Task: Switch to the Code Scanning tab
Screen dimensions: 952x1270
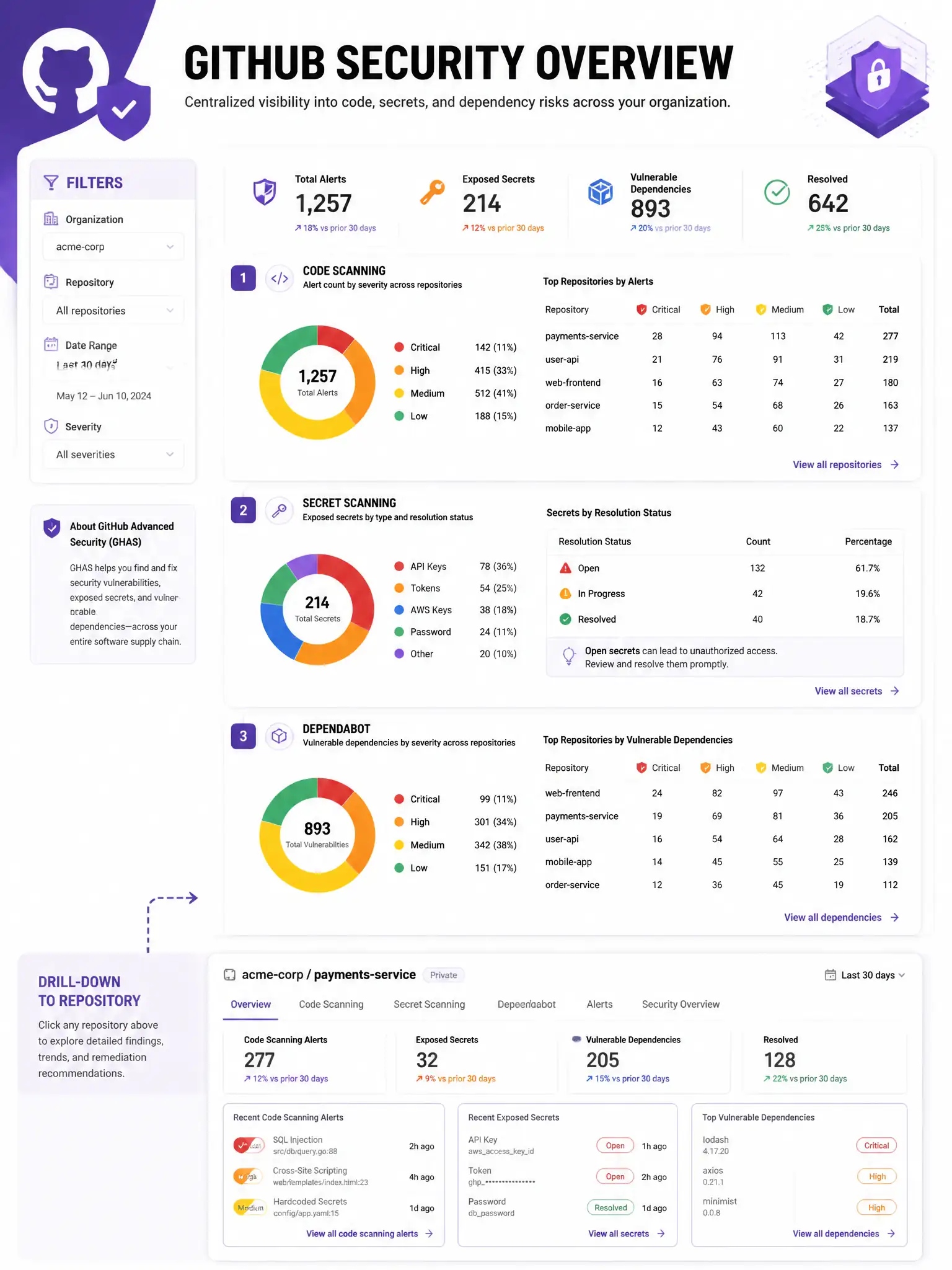Action: (x=331, y=1005)
